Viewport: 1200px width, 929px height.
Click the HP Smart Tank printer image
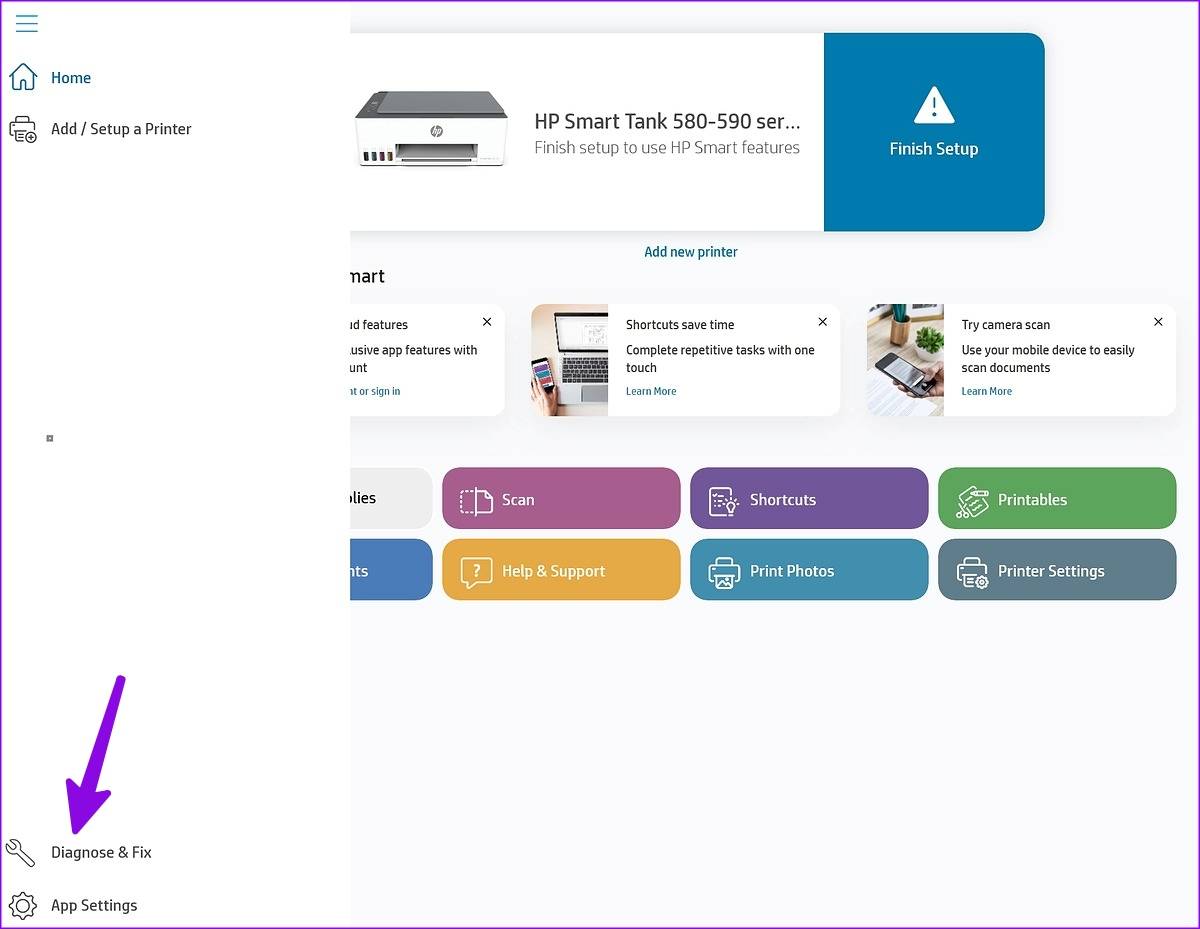click(x=432, y=130)
